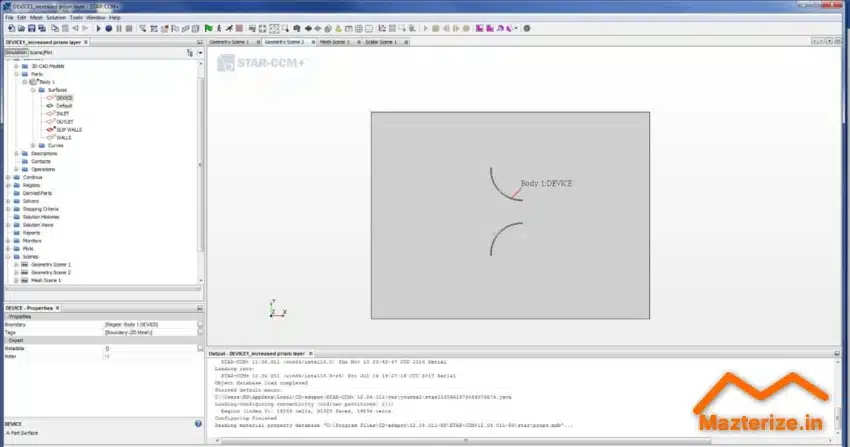850x447 pixels.
Task: Collapse the Parts node
Action: click(16, 74)
